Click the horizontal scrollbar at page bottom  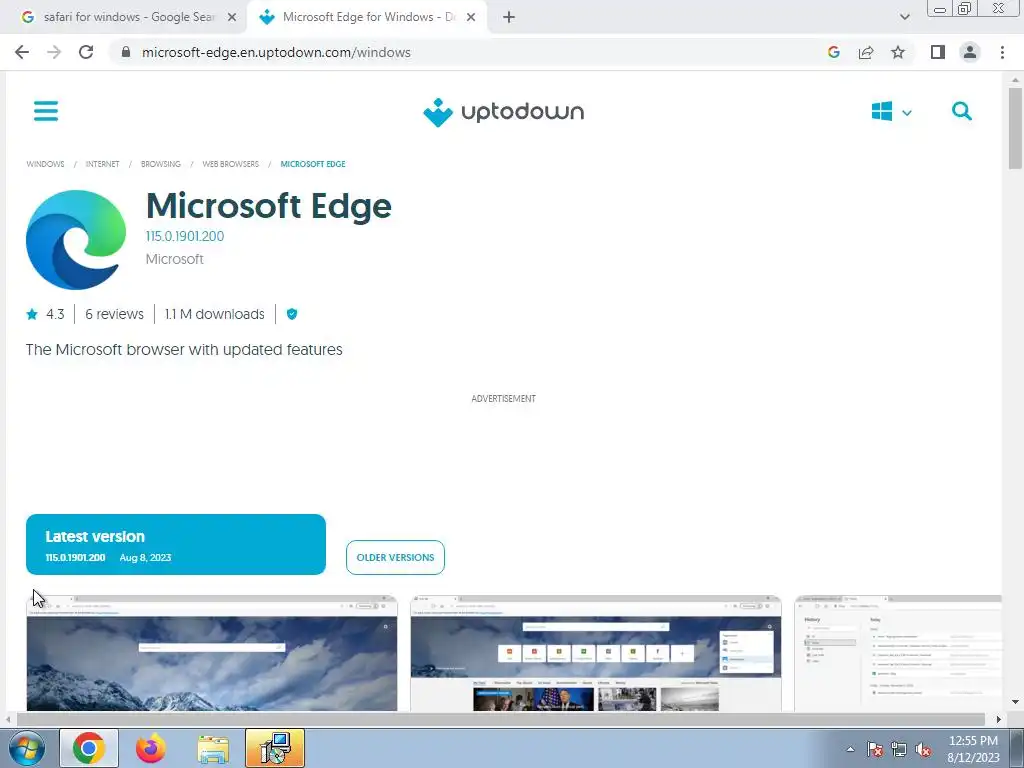click(500, 719)
